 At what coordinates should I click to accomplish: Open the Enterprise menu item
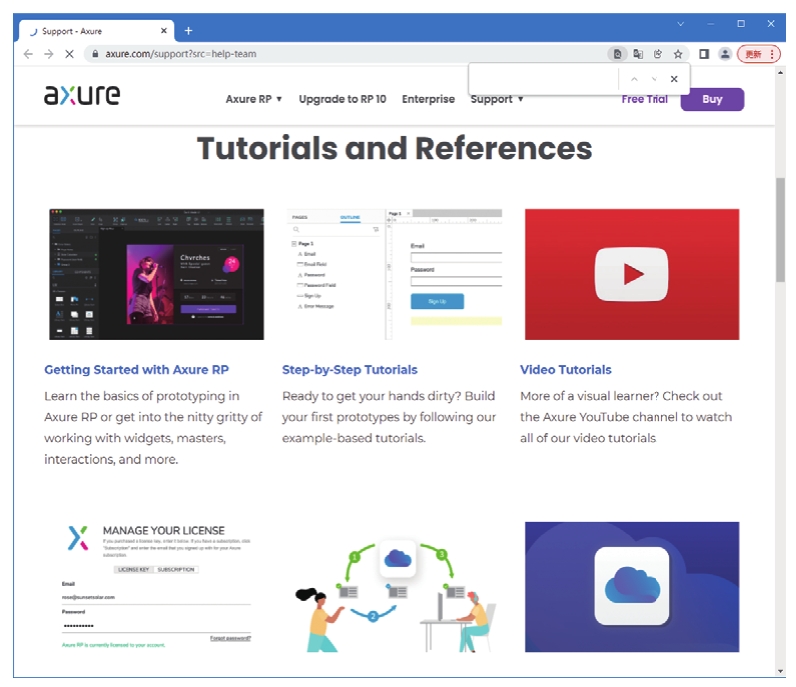[x=428, y=99]
